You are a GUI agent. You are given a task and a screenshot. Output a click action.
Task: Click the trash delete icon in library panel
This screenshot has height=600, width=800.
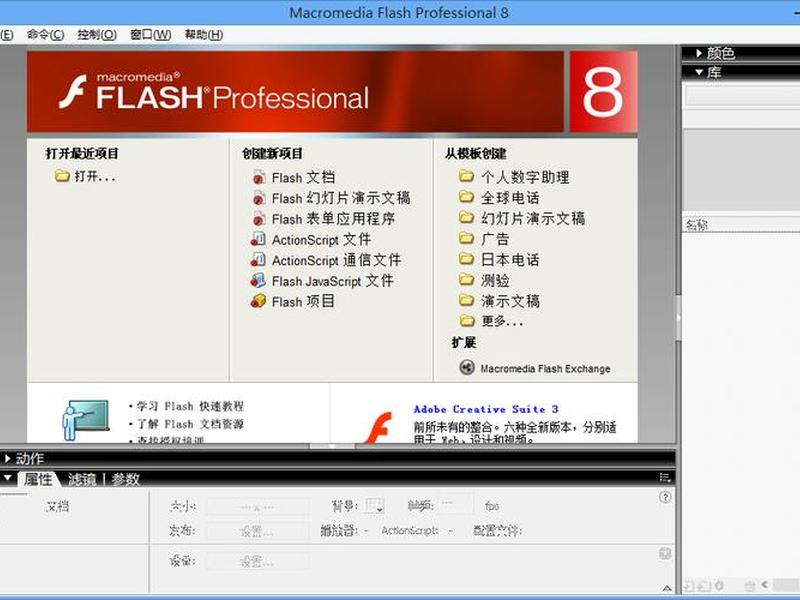pos(749,586)
